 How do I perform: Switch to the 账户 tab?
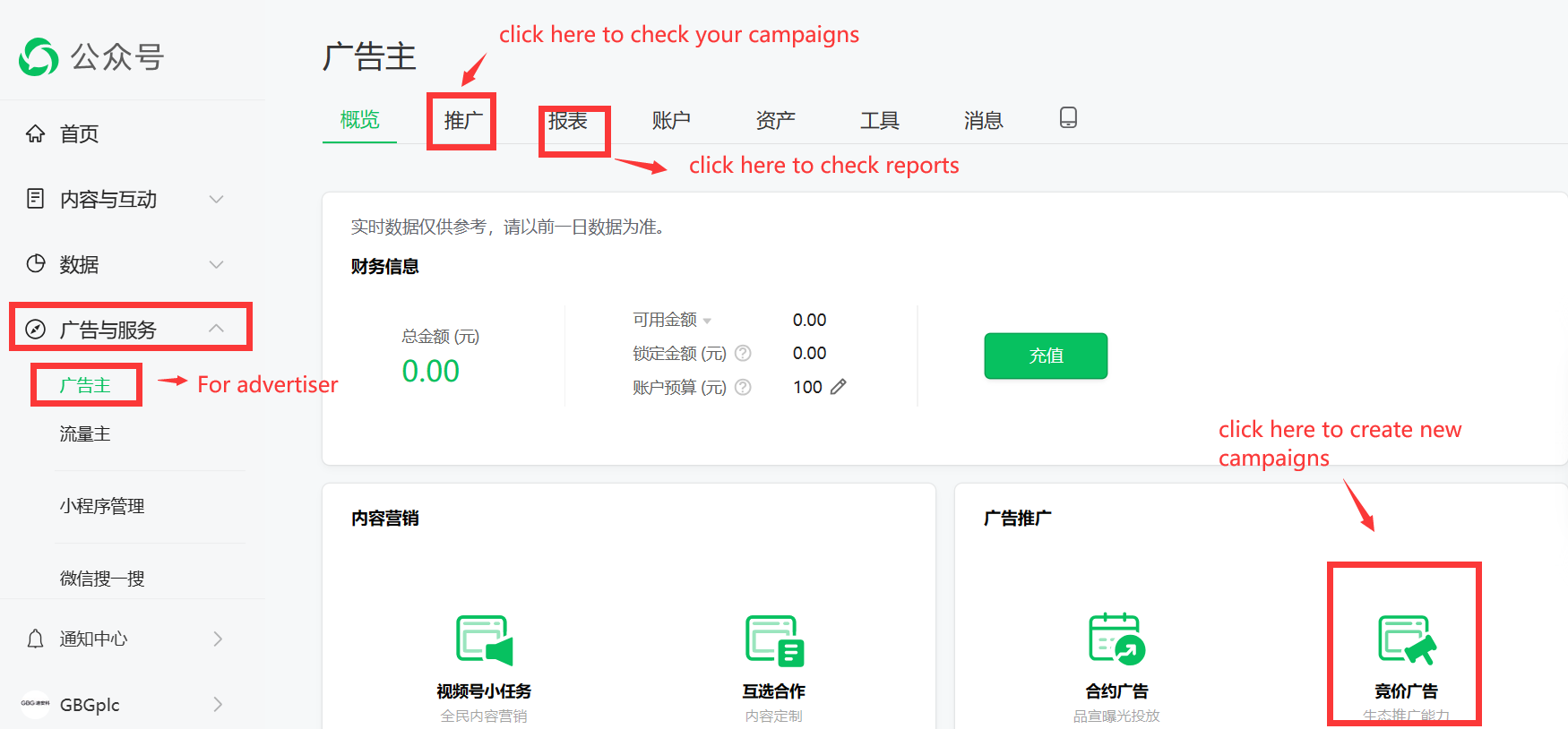click(671, 120)
